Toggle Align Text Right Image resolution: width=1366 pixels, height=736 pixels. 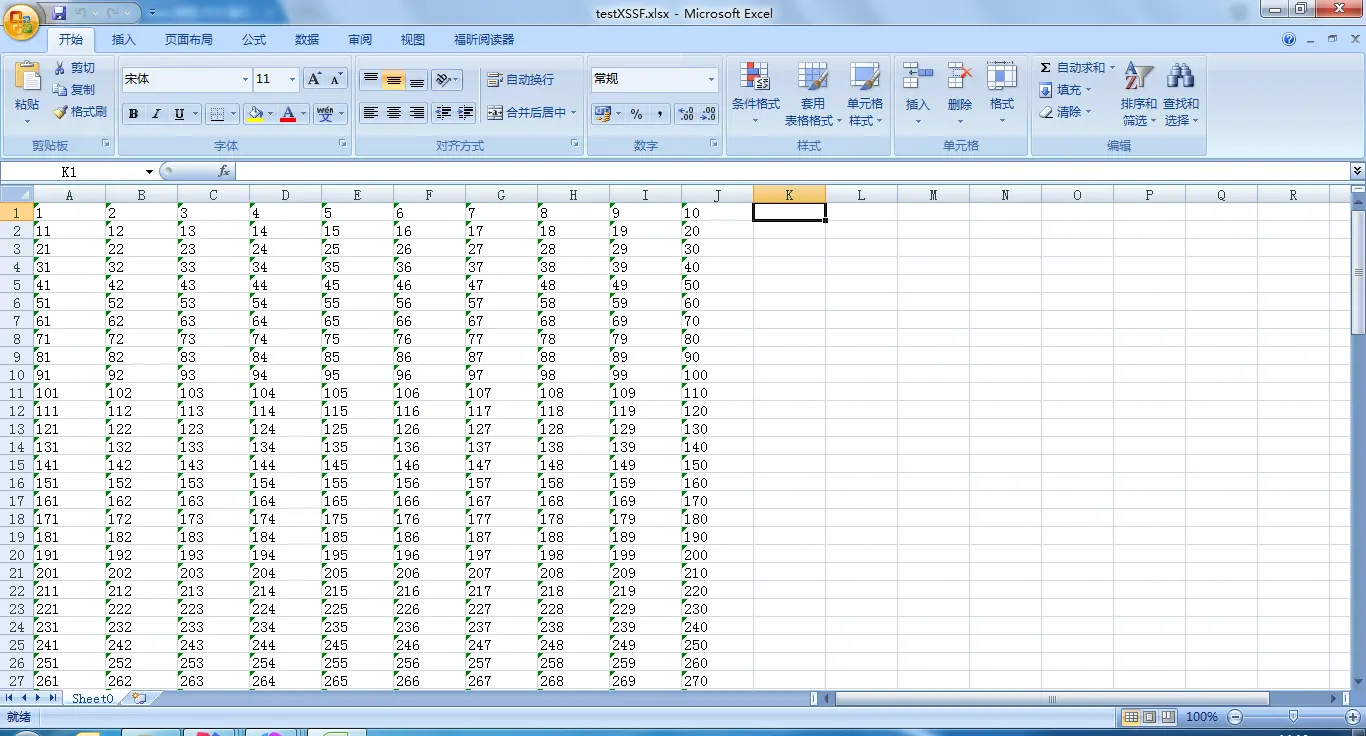click(x=417, y=113)
